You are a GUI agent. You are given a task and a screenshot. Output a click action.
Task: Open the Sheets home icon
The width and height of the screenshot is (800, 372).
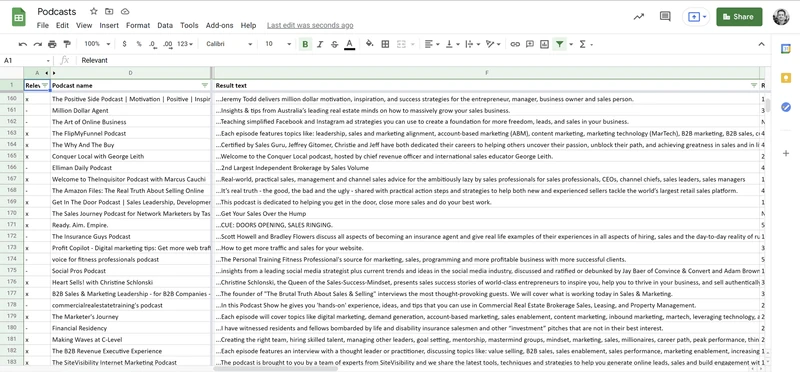(19, 18)
